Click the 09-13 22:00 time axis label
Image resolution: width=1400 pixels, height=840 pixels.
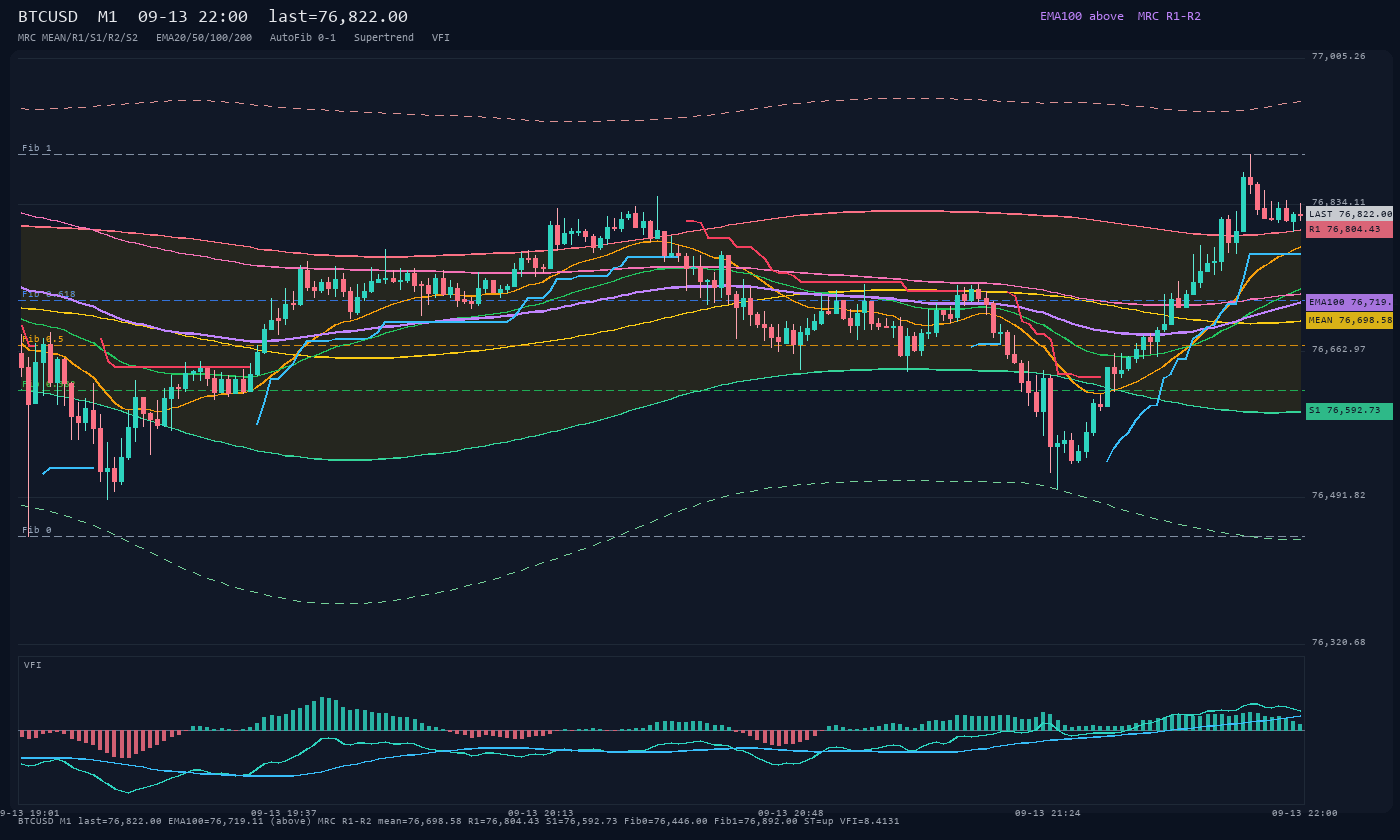1305,813
